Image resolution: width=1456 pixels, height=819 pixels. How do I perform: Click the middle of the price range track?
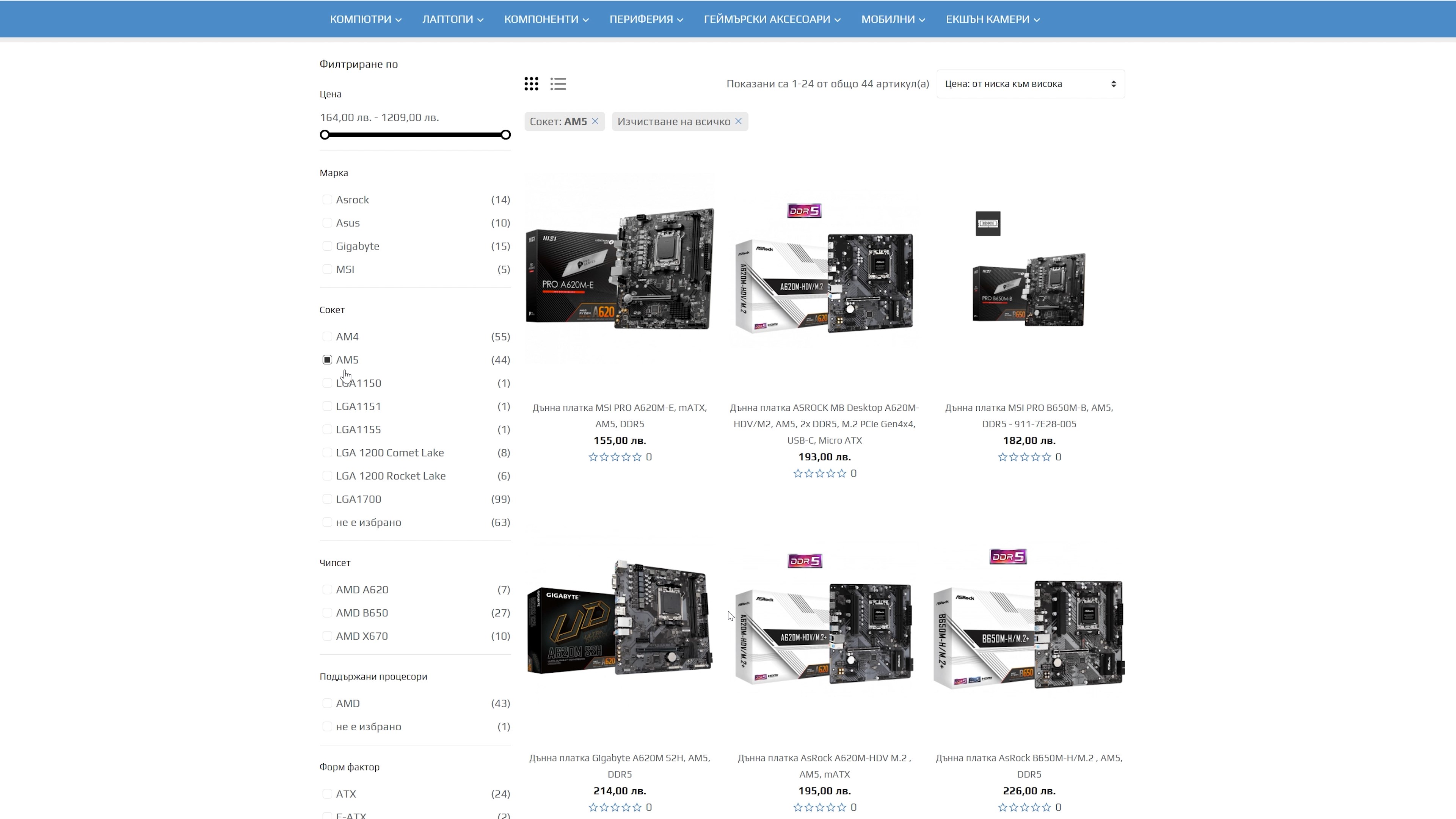(415, 135)
